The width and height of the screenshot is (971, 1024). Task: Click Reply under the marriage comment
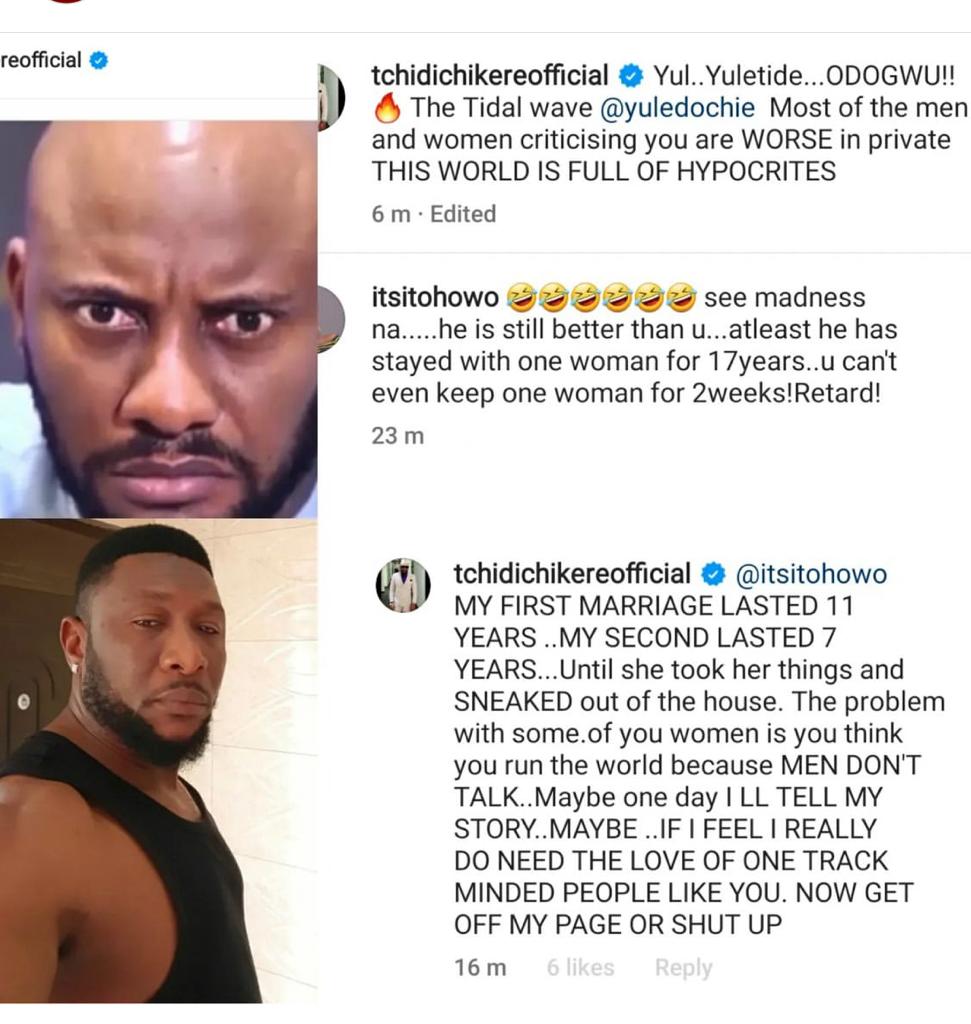click(x=683, y=968)
